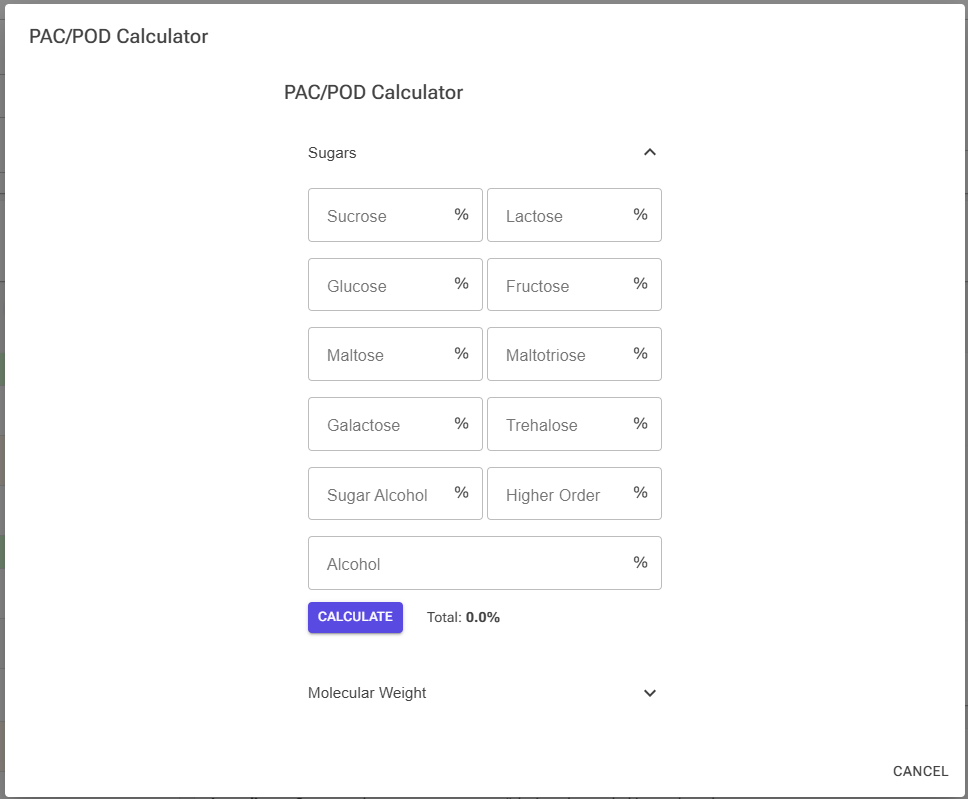Click the percent symbol in Alcohol field
The width and height of the screenshot is (968, 799).
[x=640, y=562]
